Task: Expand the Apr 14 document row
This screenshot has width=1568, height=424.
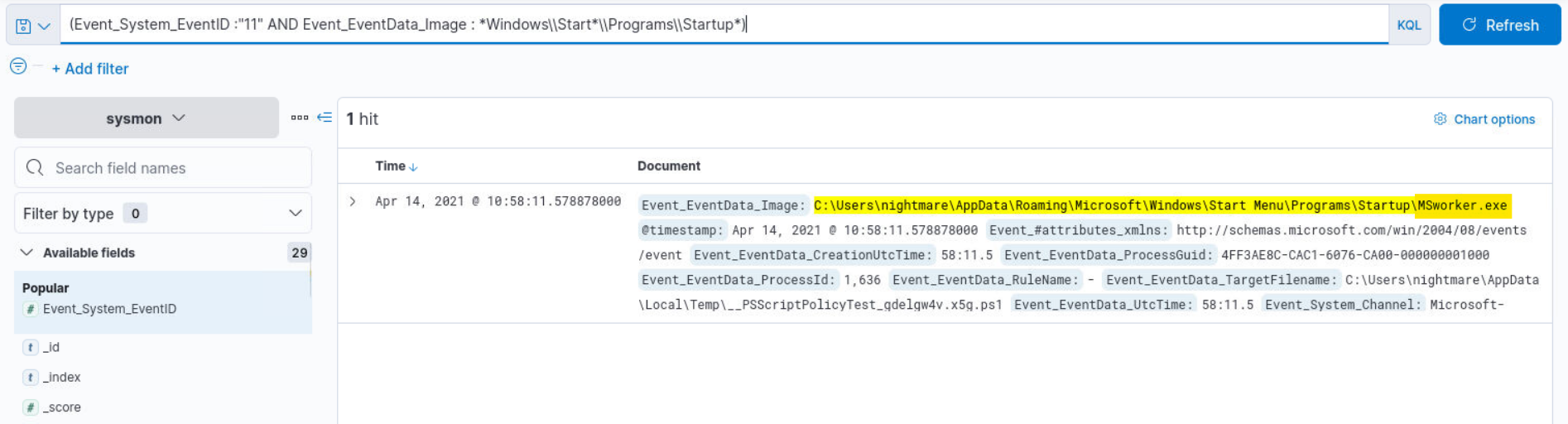Action: 353,201
